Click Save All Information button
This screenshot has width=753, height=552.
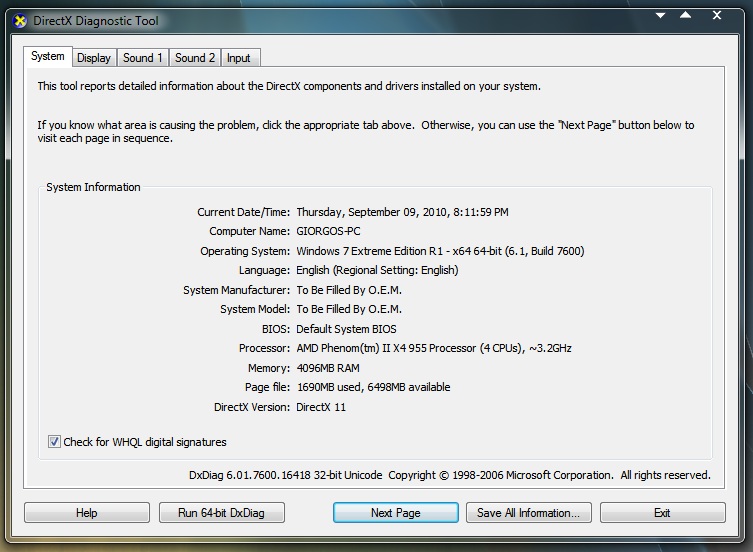click(x=528, y=513)
